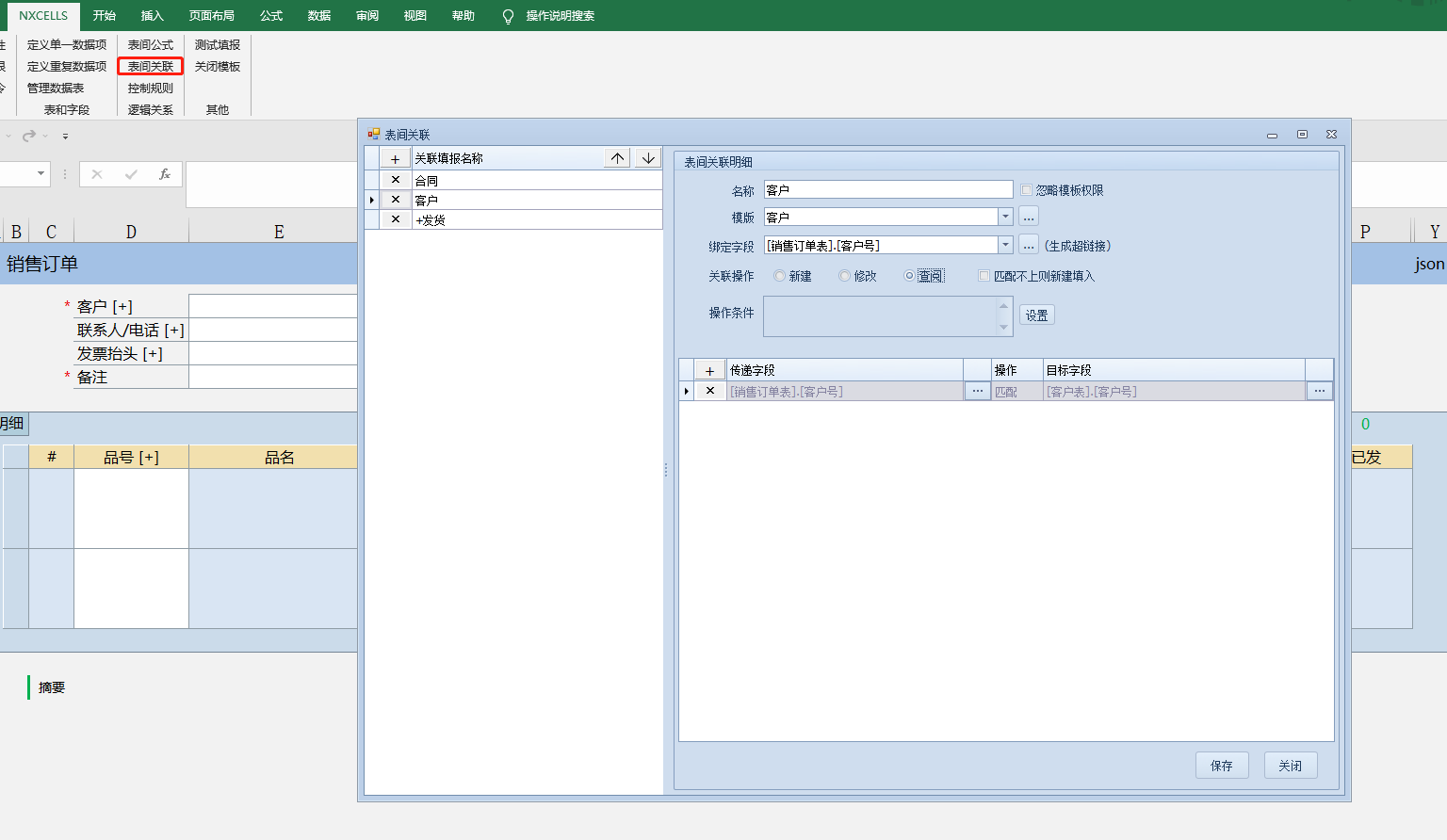Open the Excel name box dropdown arrow

click(x=41, y=173)
